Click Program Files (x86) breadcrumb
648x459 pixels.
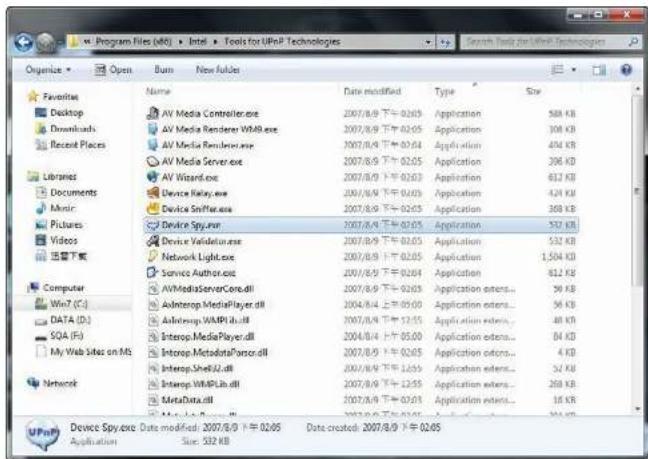133,42
